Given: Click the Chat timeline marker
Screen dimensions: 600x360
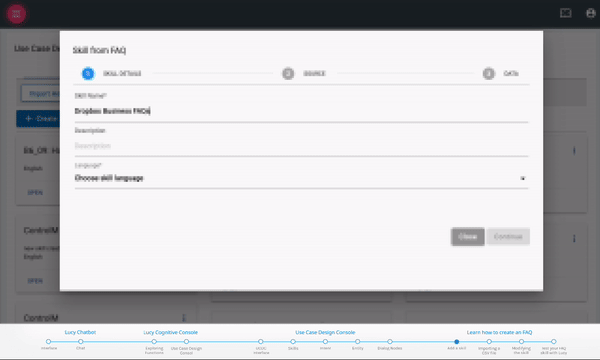Looking at the screenshot, I should [80, 341].
